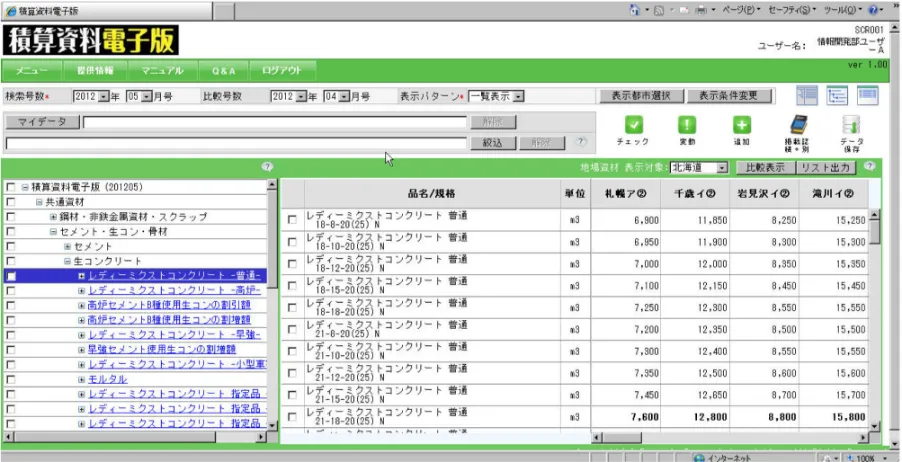Open the 表示対象 北海道 region dropdown
Screen dimensions: 902x462
pyautogui.click(x=722, y=167)
